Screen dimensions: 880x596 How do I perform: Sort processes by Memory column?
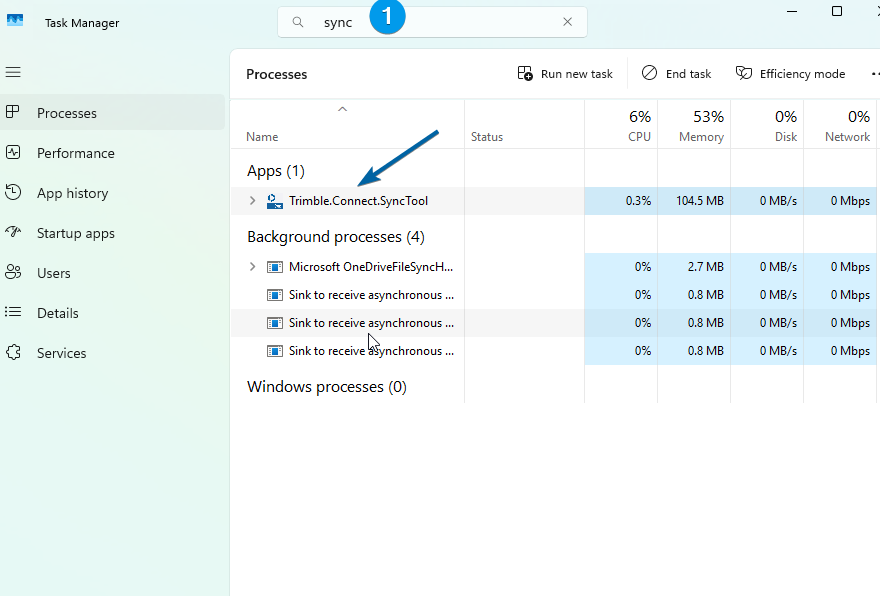(701, 126)
